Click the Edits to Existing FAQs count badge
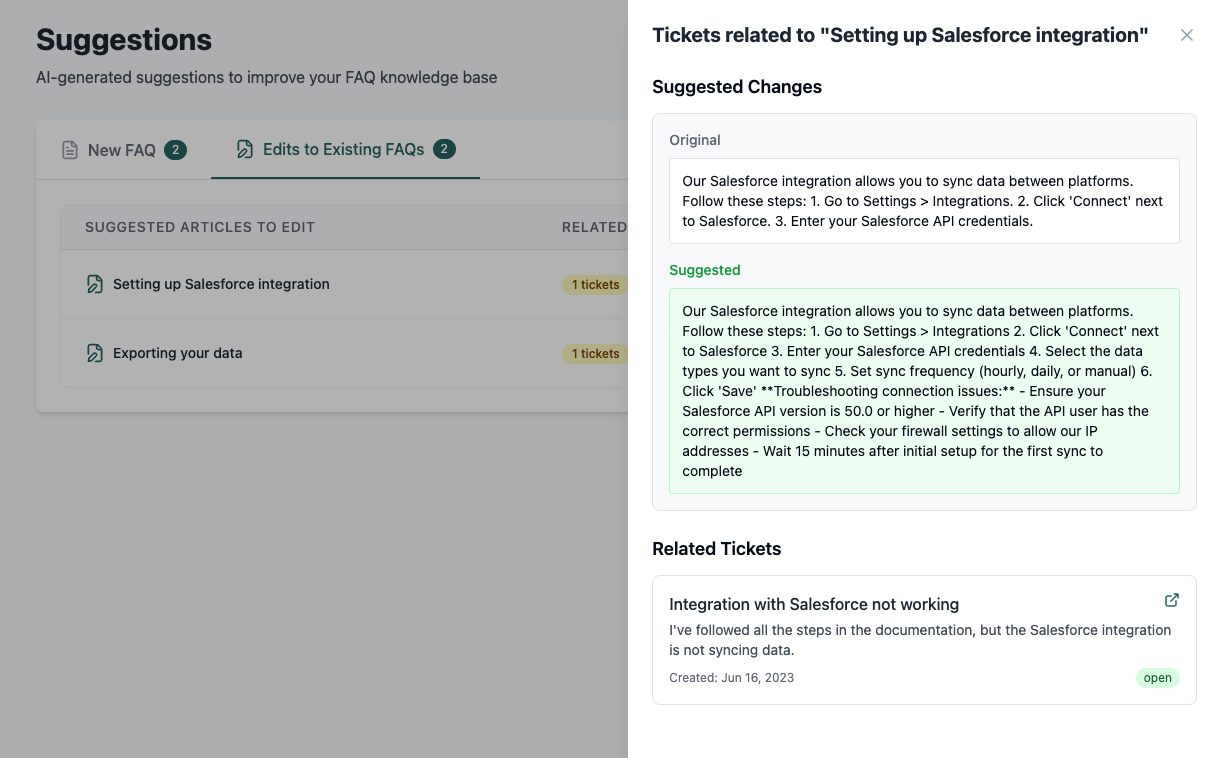This screenshot has width=1211, height=758. coord(444,150)
